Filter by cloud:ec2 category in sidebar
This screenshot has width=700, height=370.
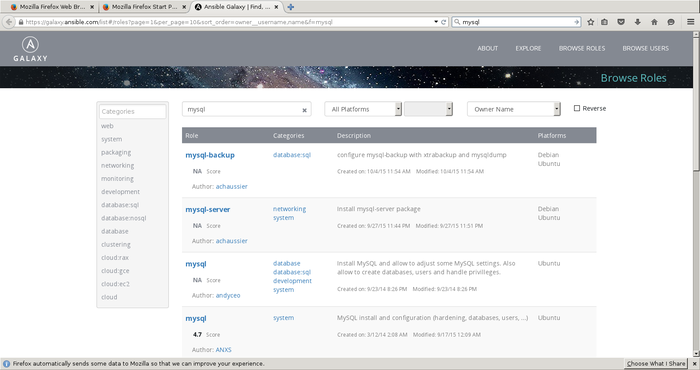[x=115, y=284]
